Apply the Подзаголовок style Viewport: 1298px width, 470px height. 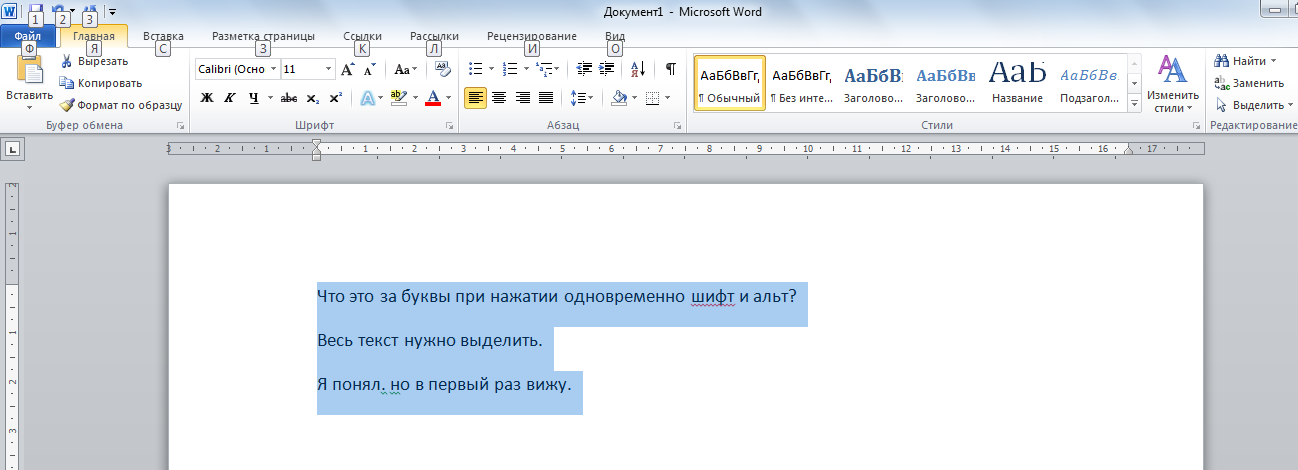coord(1089,83)
